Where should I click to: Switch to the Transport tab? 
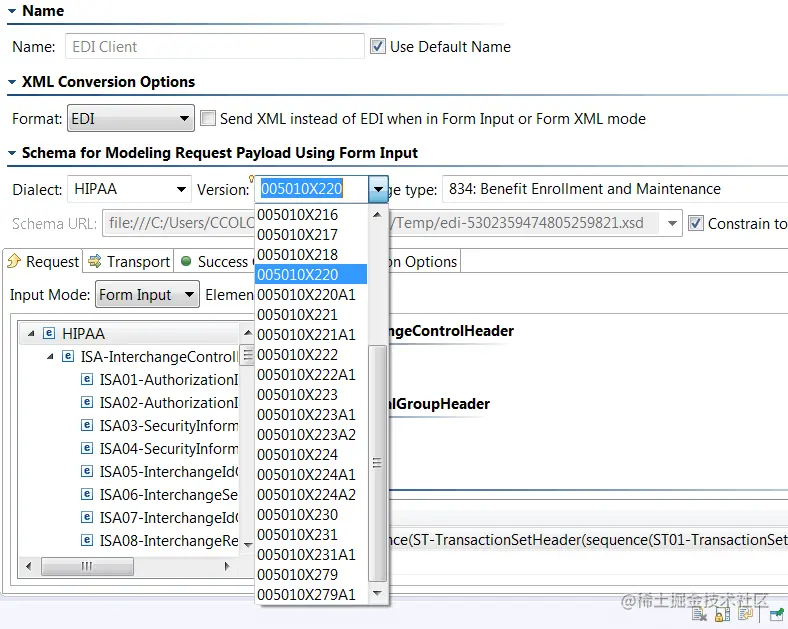point(129,261)
